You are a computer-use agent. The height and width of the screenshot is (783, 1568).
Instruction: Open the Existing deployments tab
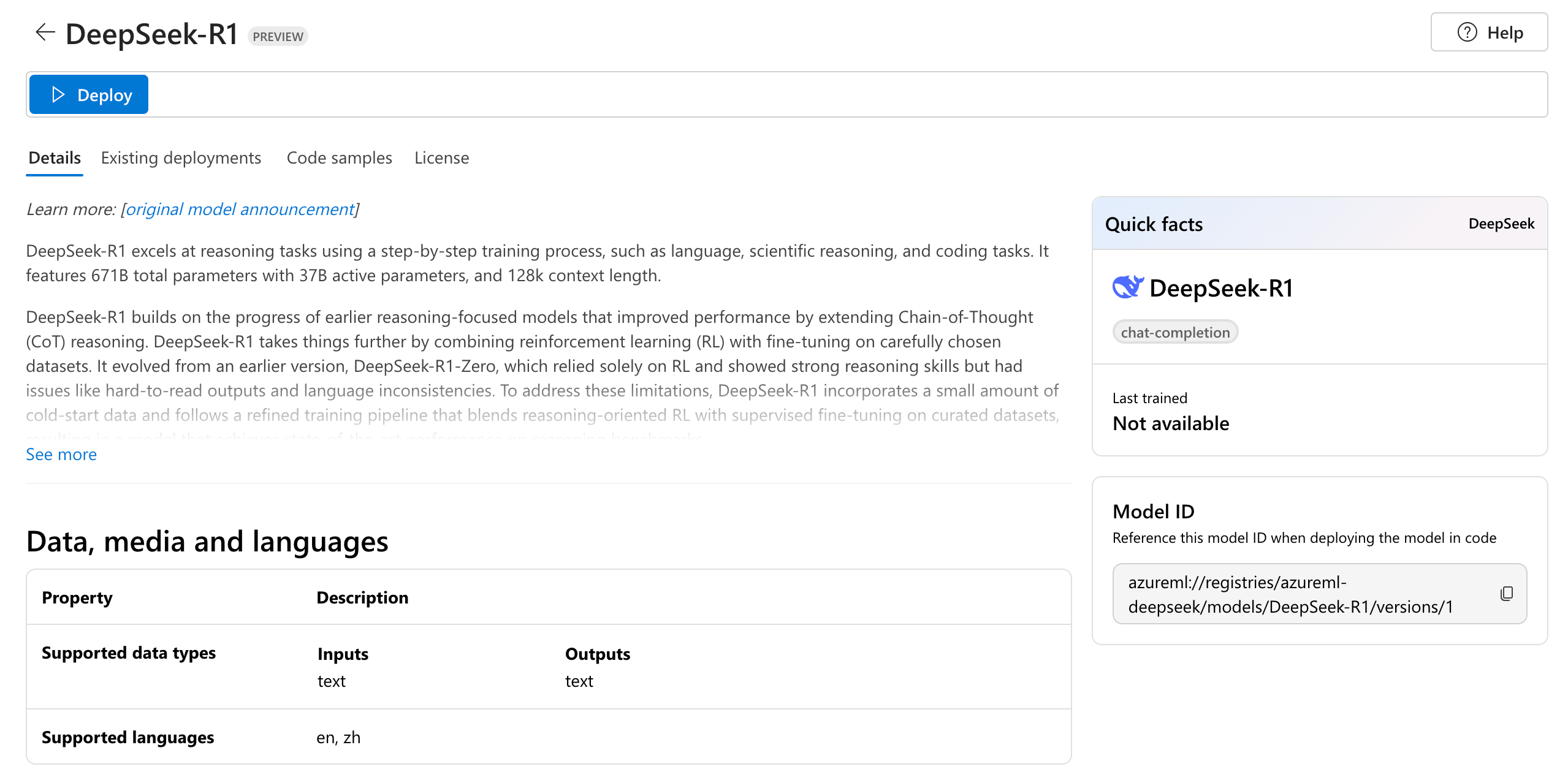(181, 158)
